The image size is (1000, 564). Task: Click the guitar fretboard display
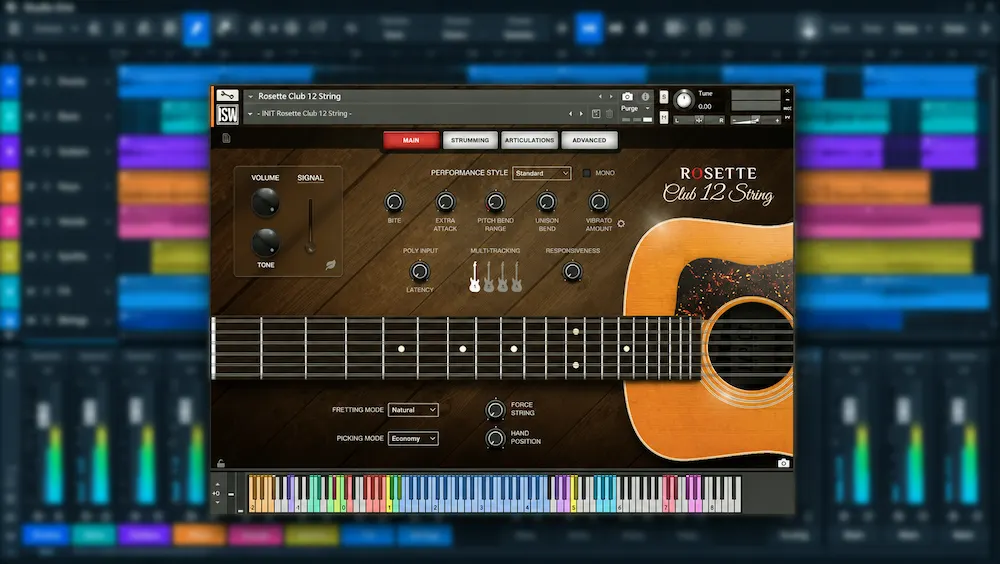pyautogui.click(x=457, y=348)
